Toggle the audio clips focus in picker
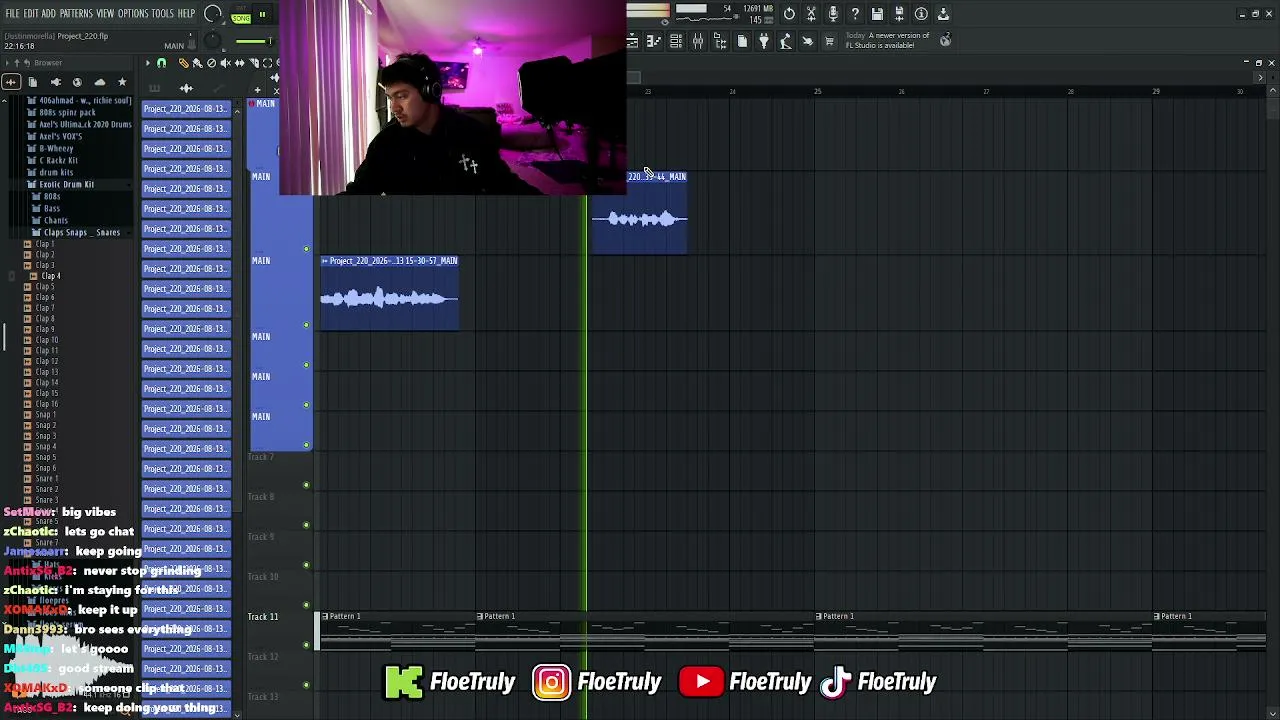 tap(186, 89)
